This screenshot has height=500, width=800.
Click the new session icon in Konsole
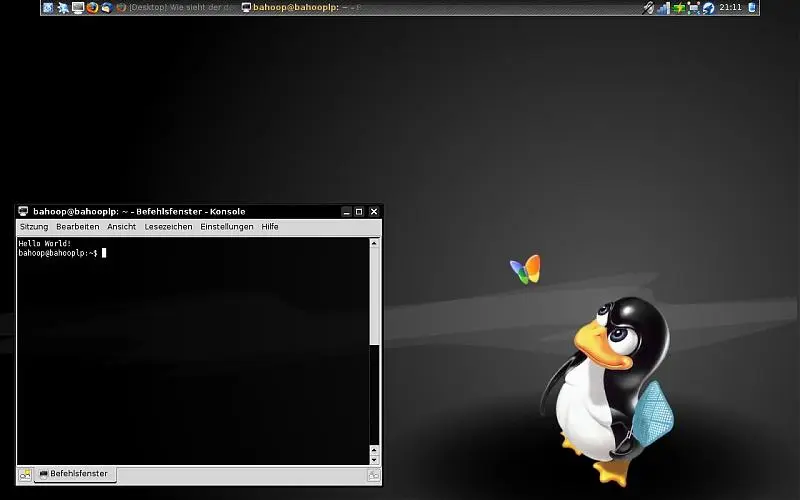[x=25, y=475]
